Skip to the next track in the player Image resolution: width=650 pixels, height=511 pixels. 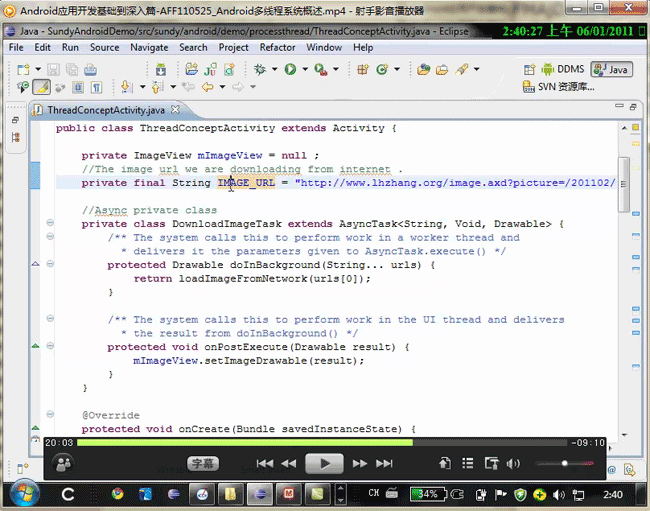click(384, 464)
